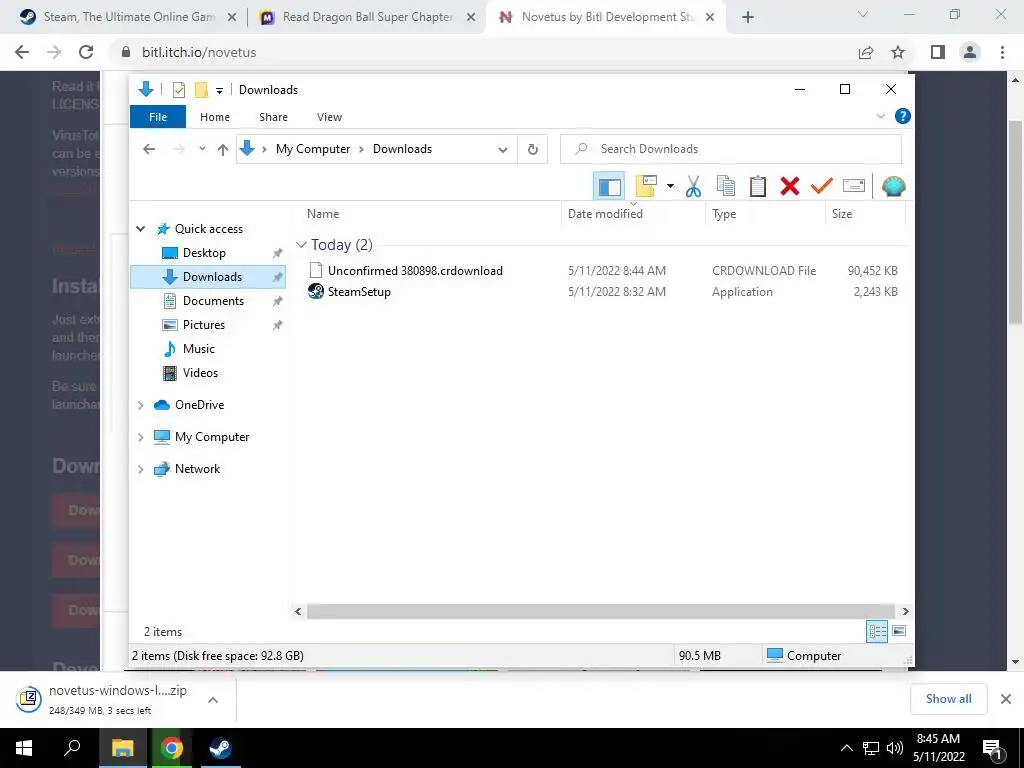
Task: Open the Windows Start menu
Action: point(24,748)
